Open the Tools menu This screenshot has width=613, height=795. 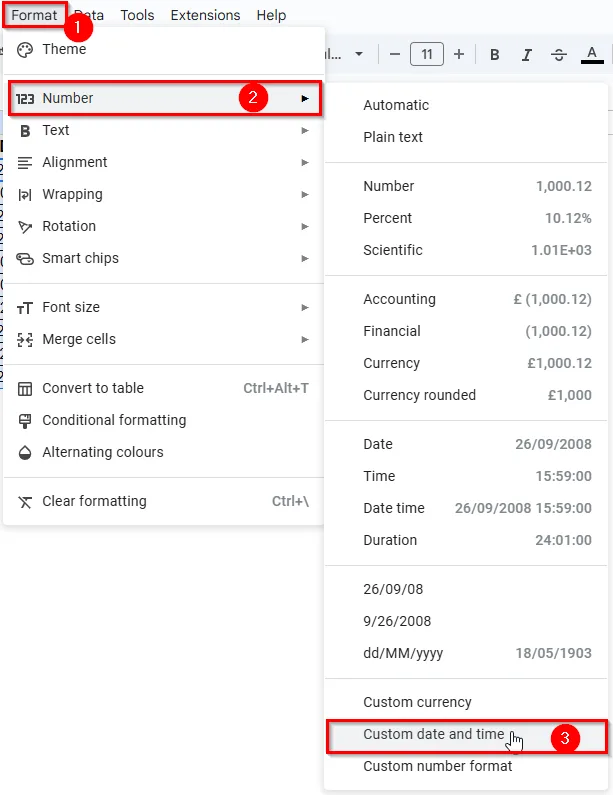click(x=137, y=15)
